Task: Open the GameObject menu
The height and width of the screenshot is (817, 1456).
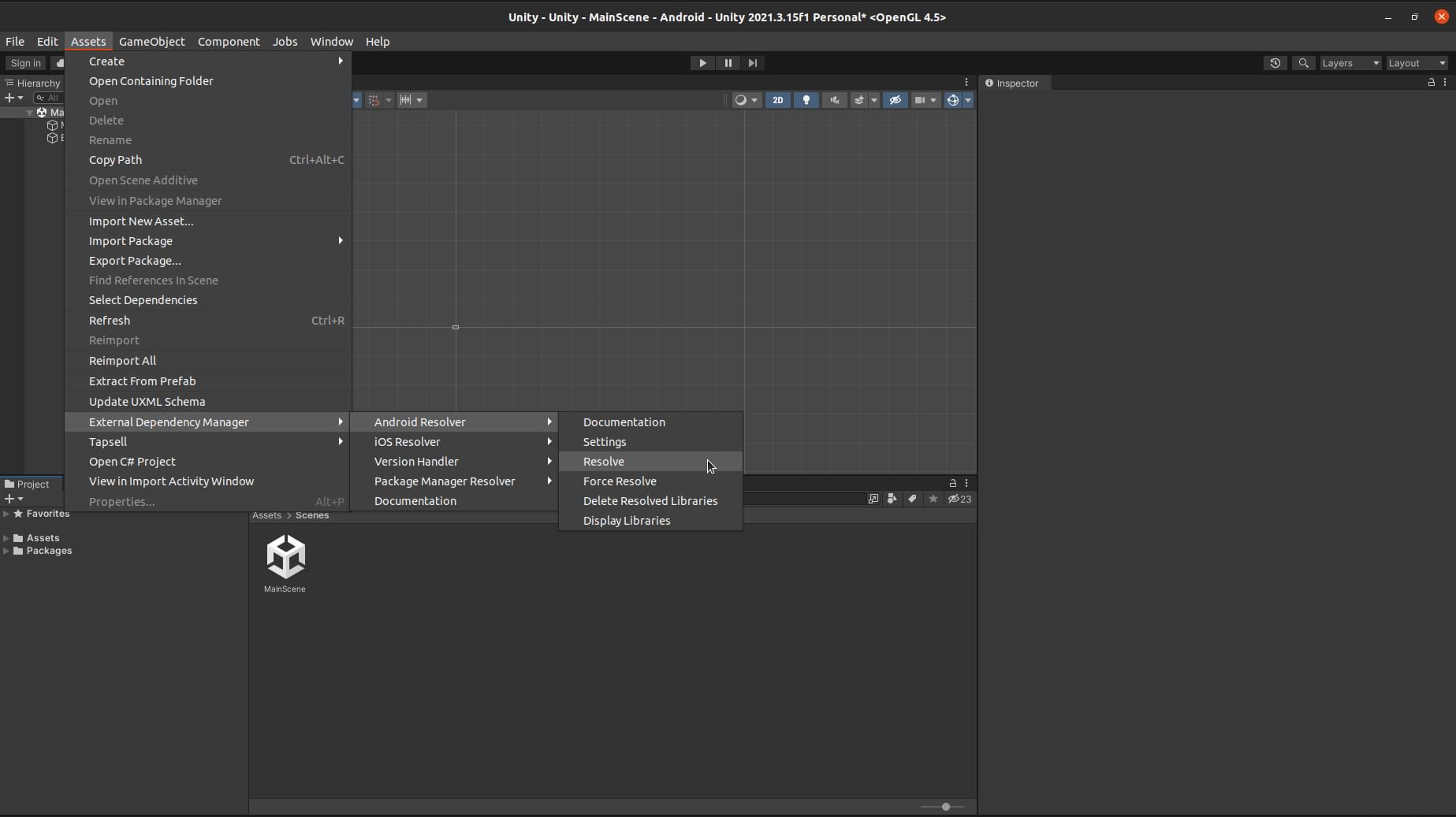Action: coord(151,41)
